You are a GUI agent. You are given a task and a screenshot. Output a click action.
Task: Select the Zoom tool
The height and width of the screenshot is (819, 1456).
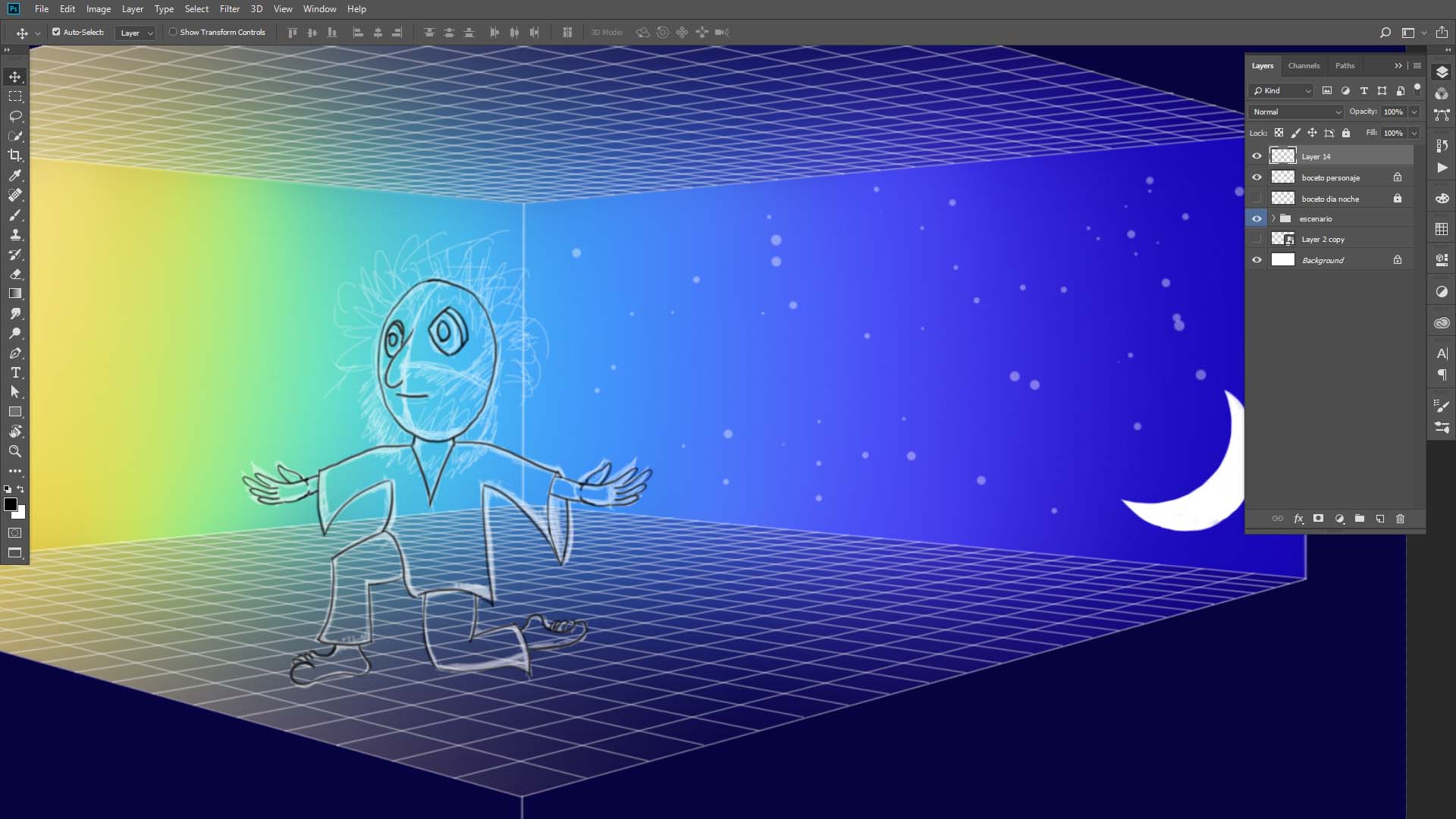[15, 451]
